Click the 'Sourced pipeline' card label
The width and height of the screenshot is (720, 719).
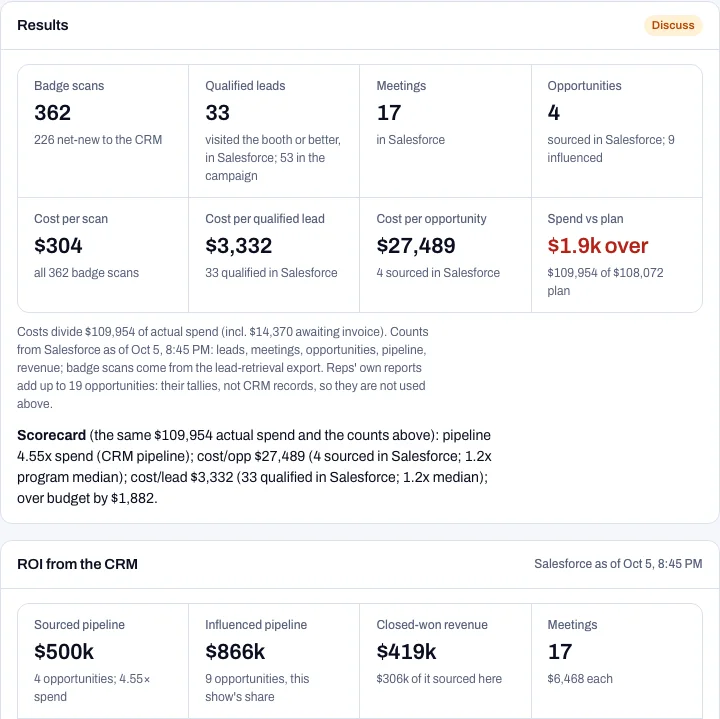pyautogui.click(x=79, y=625)
